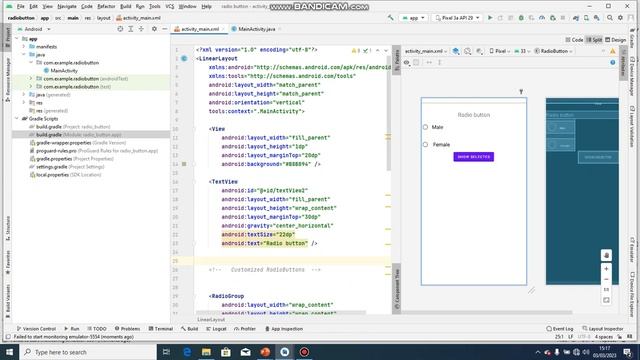Image resolution: width=640 pixels, height=360 pixels.
Task: Open Pixel device dropdown for preview
Action: coord(500,51)
